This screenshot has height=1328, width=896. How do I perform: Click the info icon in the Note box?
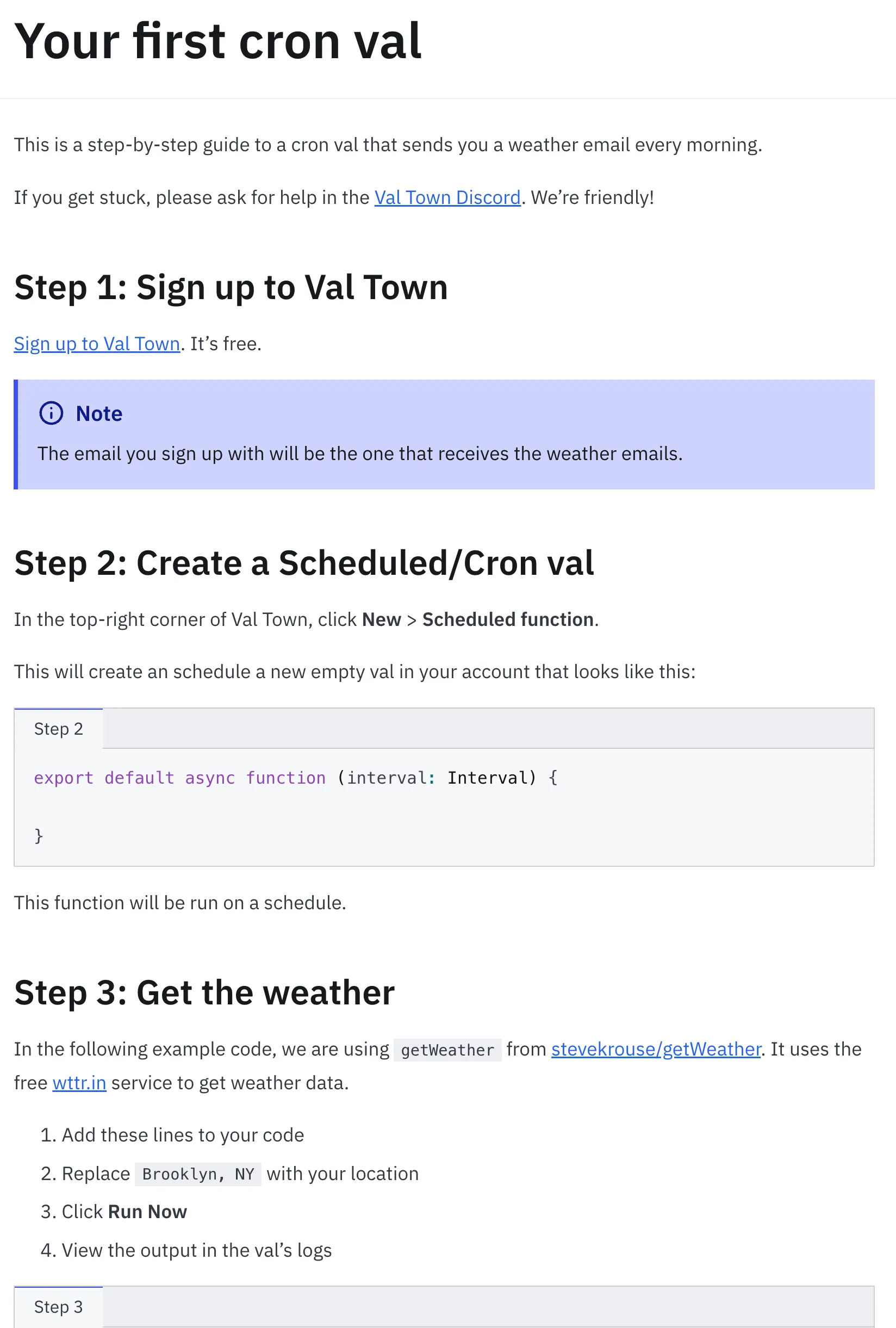(52, 413)
